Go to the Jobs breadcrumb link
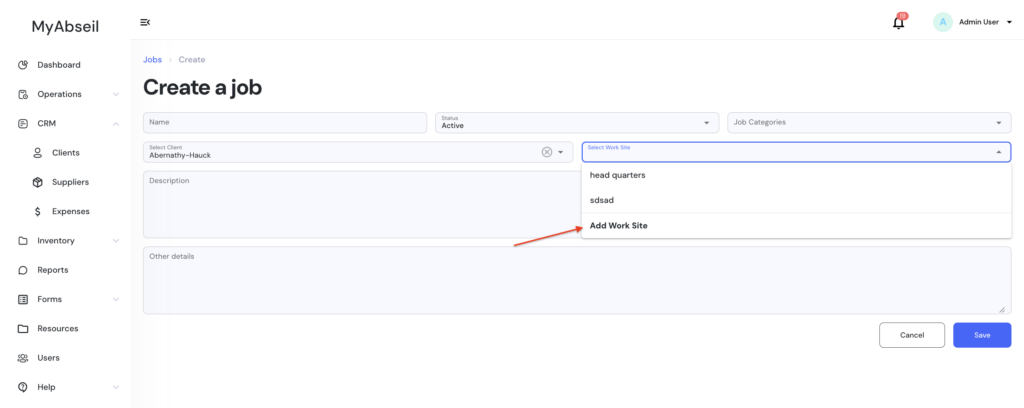The height and width of the screenshot is (408, 1024). (x=153, y=60)
